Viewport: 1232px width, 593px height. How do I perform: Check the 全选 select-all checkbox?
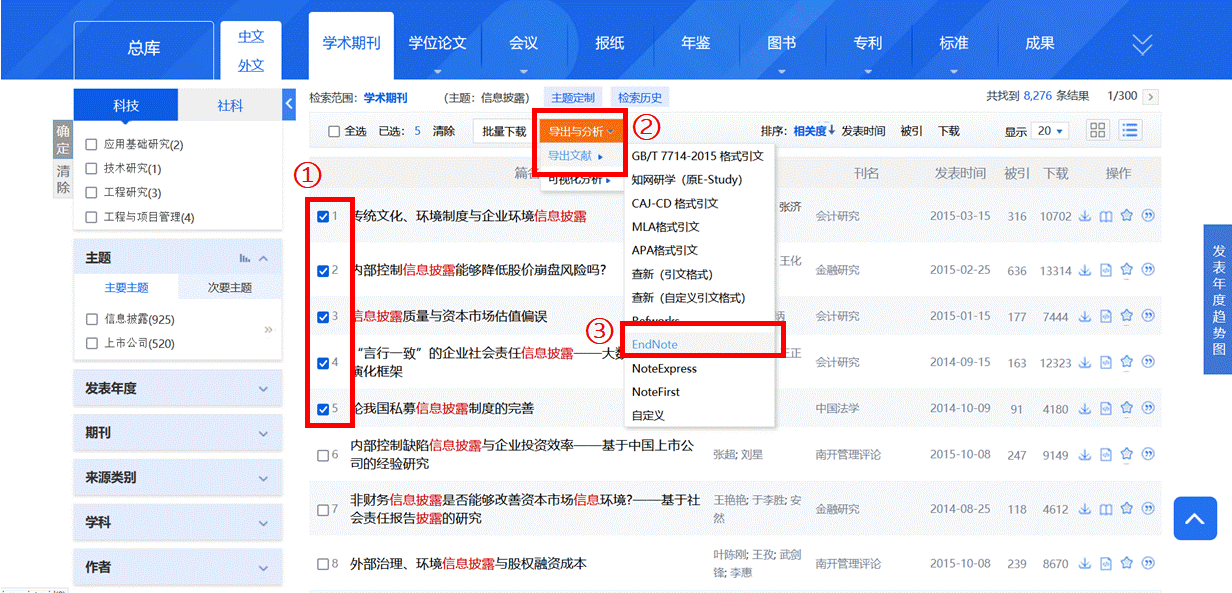(x=335, y=131)
